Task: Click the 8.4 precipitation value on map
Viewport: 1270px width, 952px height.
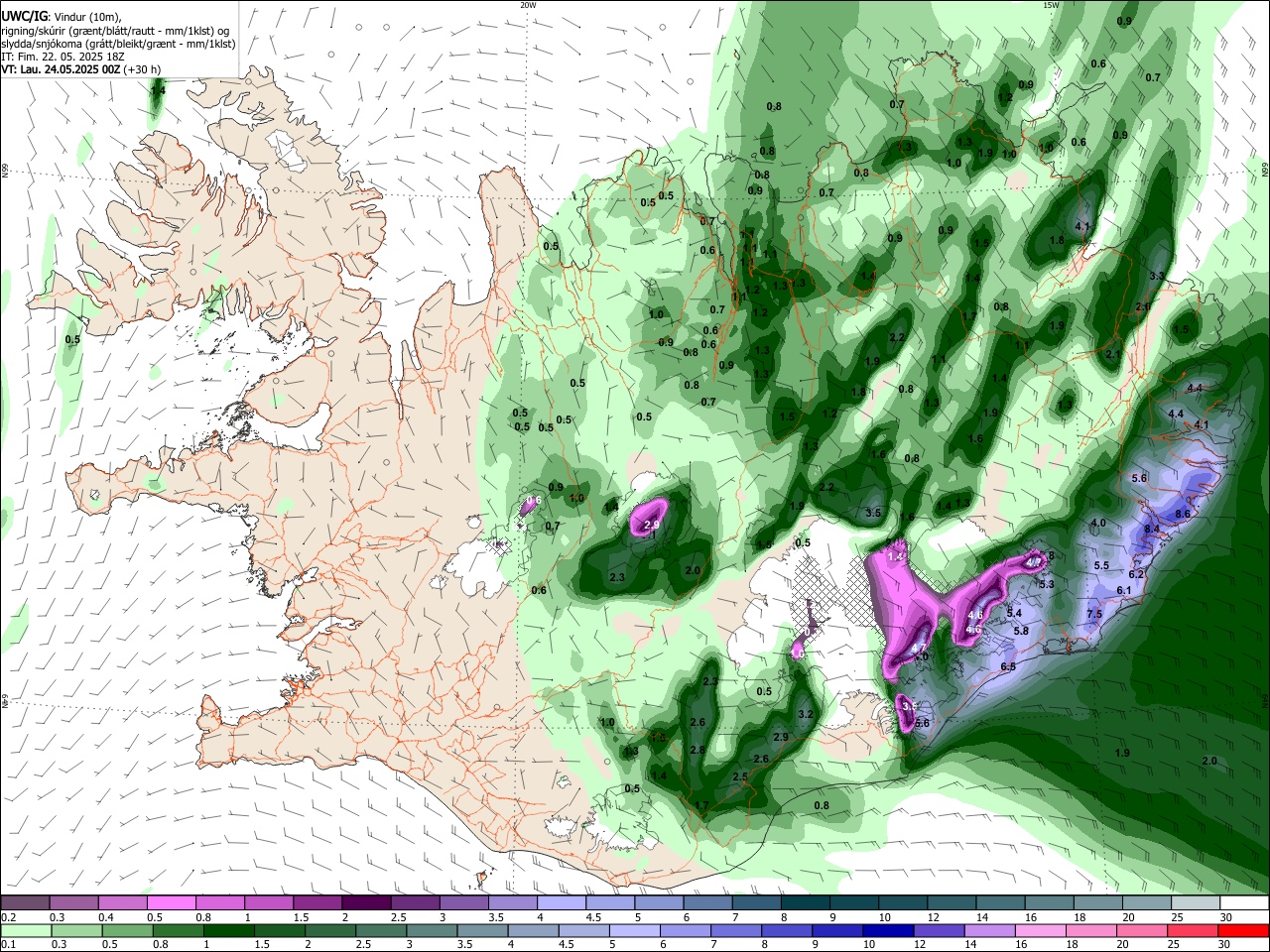Action: tap(1151, 531)
